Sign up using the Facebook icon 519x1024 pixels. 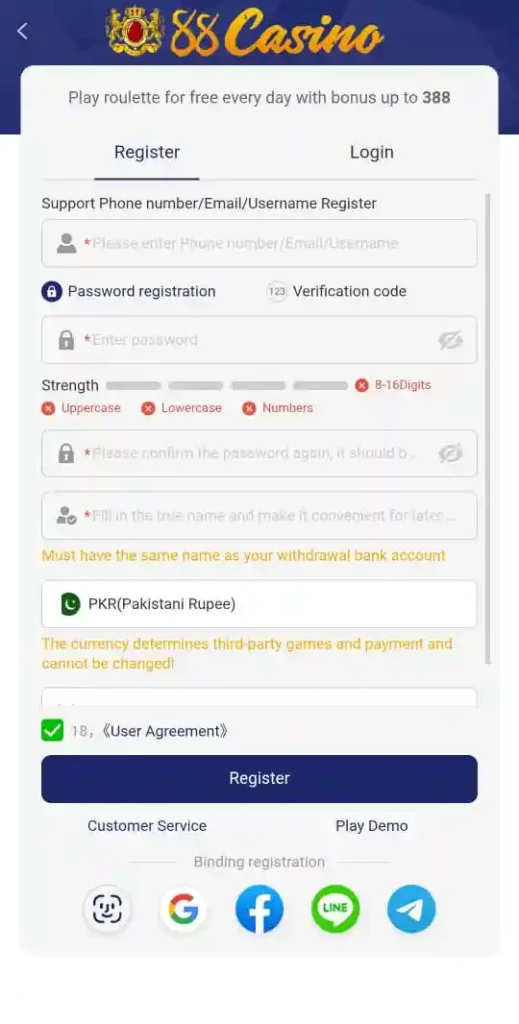coord(259,908)
